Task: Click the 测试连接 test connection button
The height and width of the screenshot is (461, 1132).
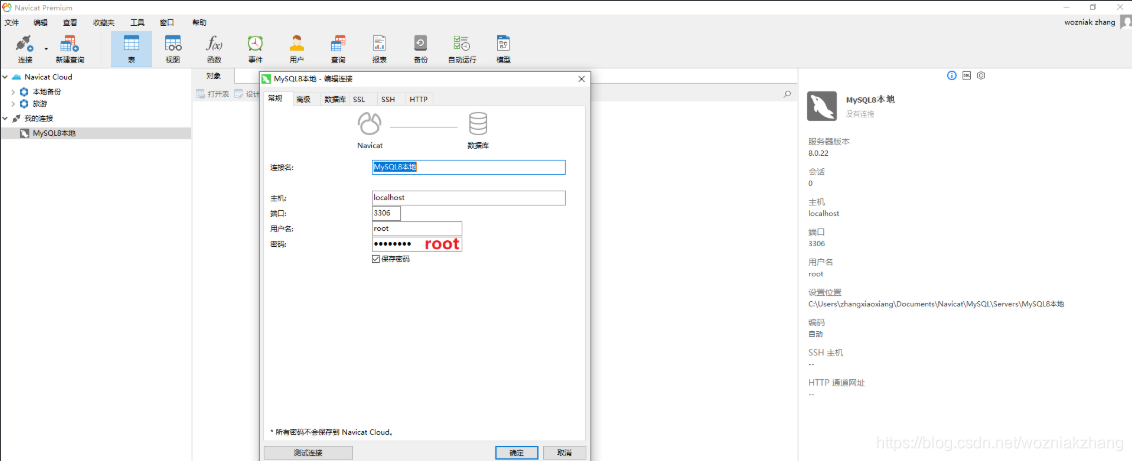Action: 308,453
